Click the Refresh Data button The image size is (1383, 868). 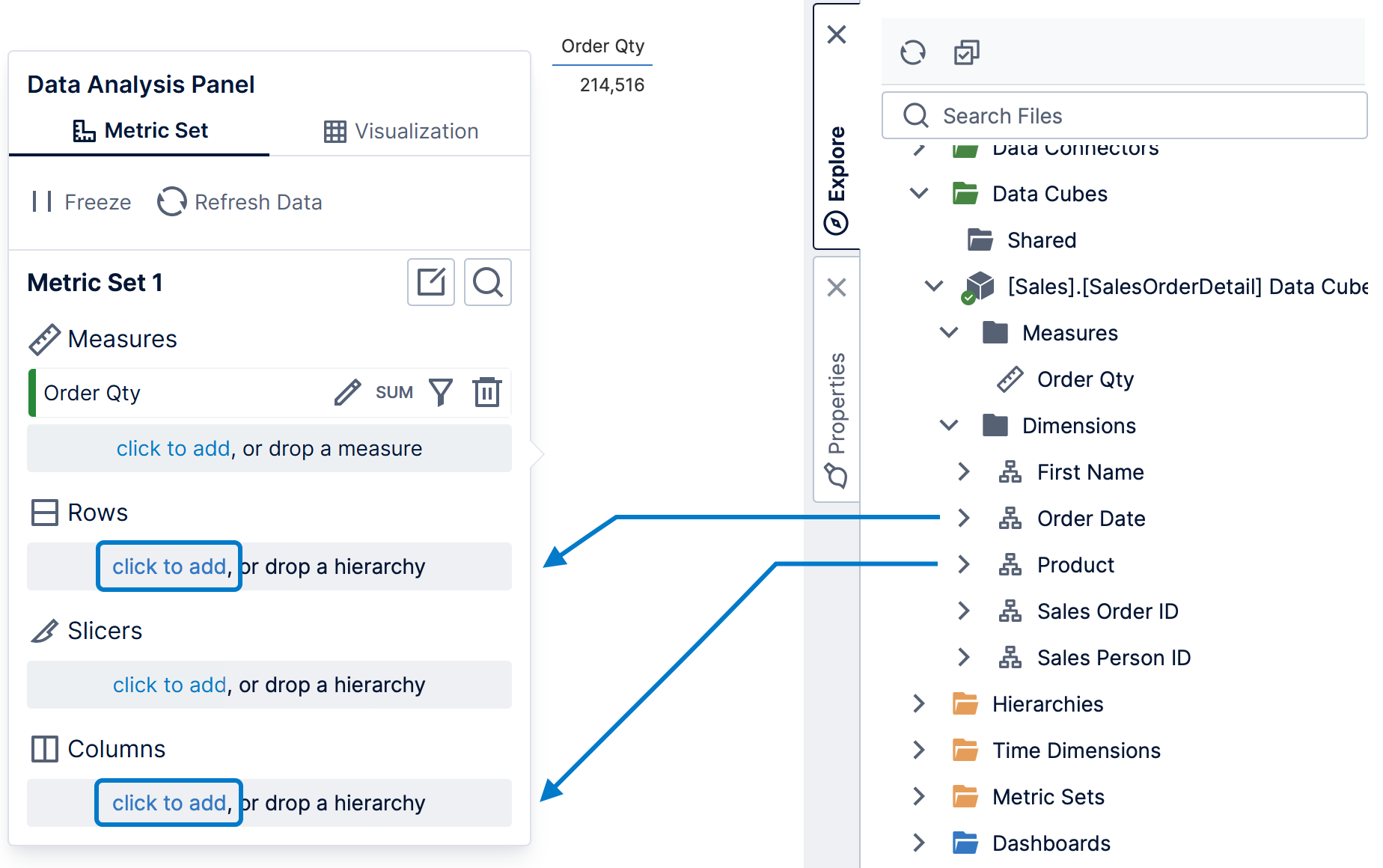point(239,202)
